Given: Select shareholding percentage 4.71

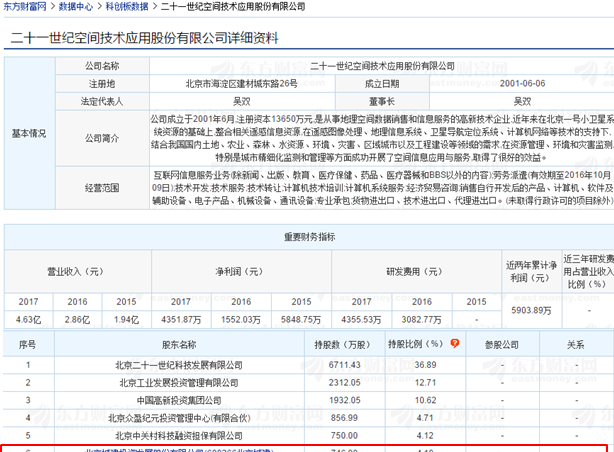Looking at the screenshot, I should [x=425, y=418].
